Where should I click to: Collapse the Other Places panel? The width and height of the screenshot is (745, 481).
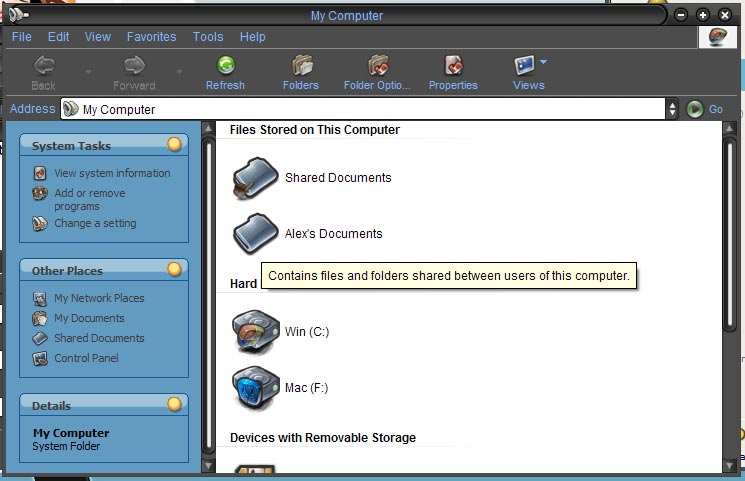coord(175,269)
